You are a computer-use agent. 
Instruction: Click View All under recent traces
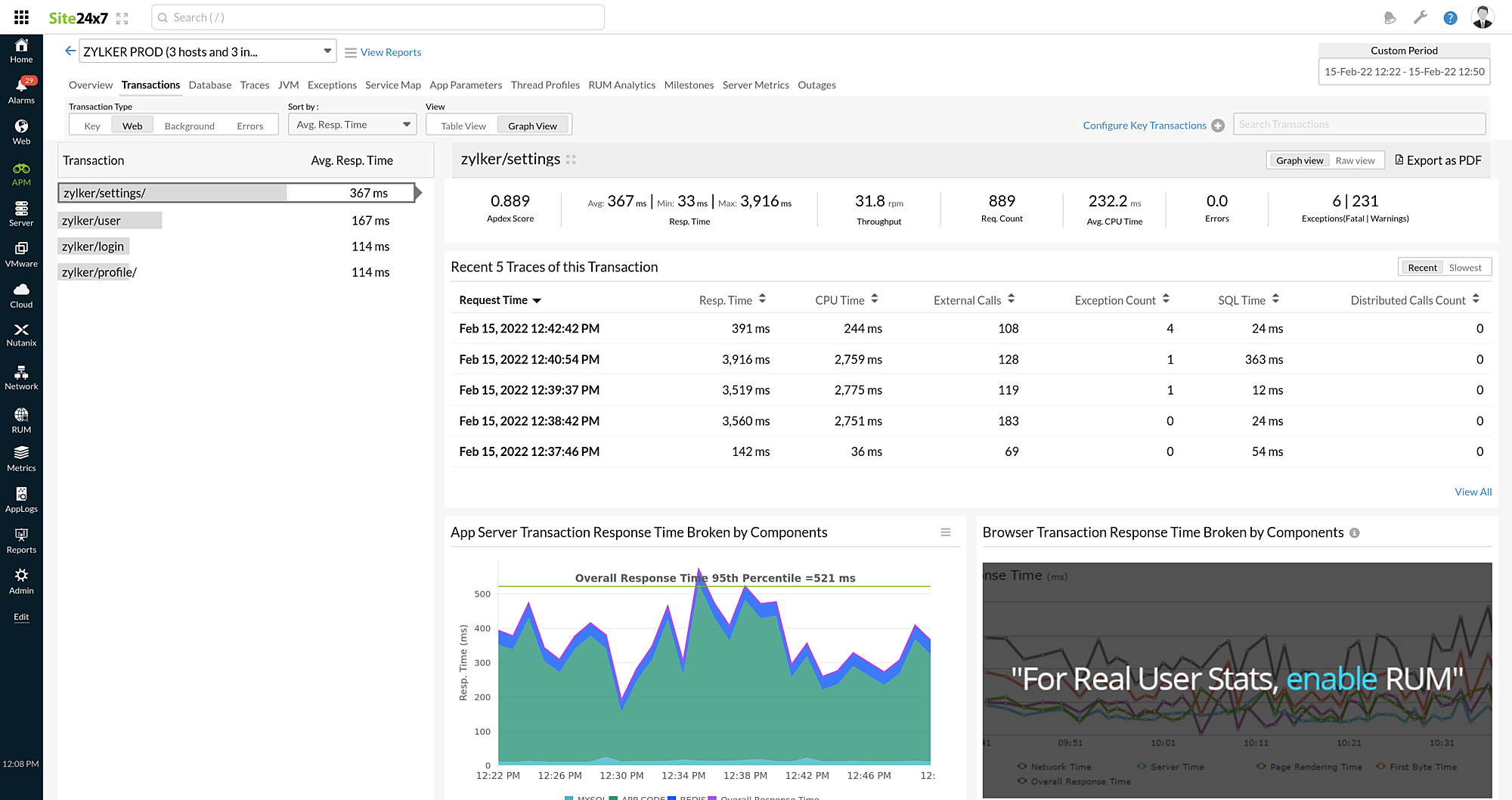pyautogui.click(x=1473, y=491)
